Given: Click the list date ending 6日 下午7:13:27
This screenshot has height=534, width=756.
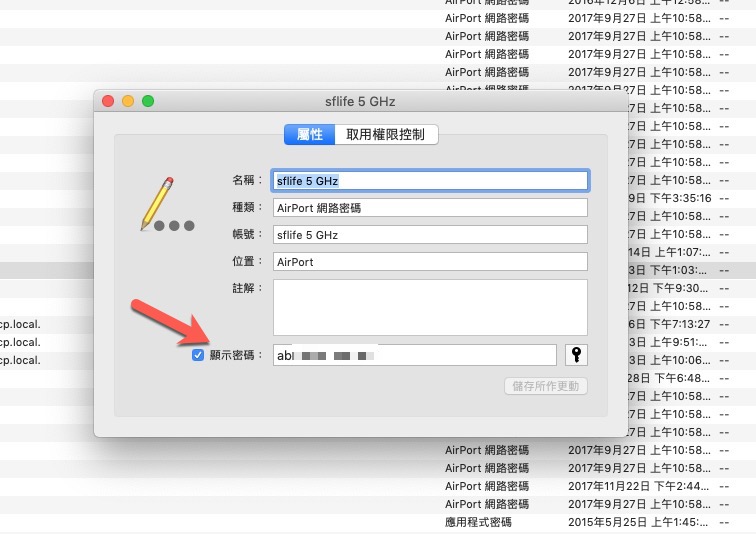Looking at the screenshot, I should pyautogui.click(x=669, y=324).
